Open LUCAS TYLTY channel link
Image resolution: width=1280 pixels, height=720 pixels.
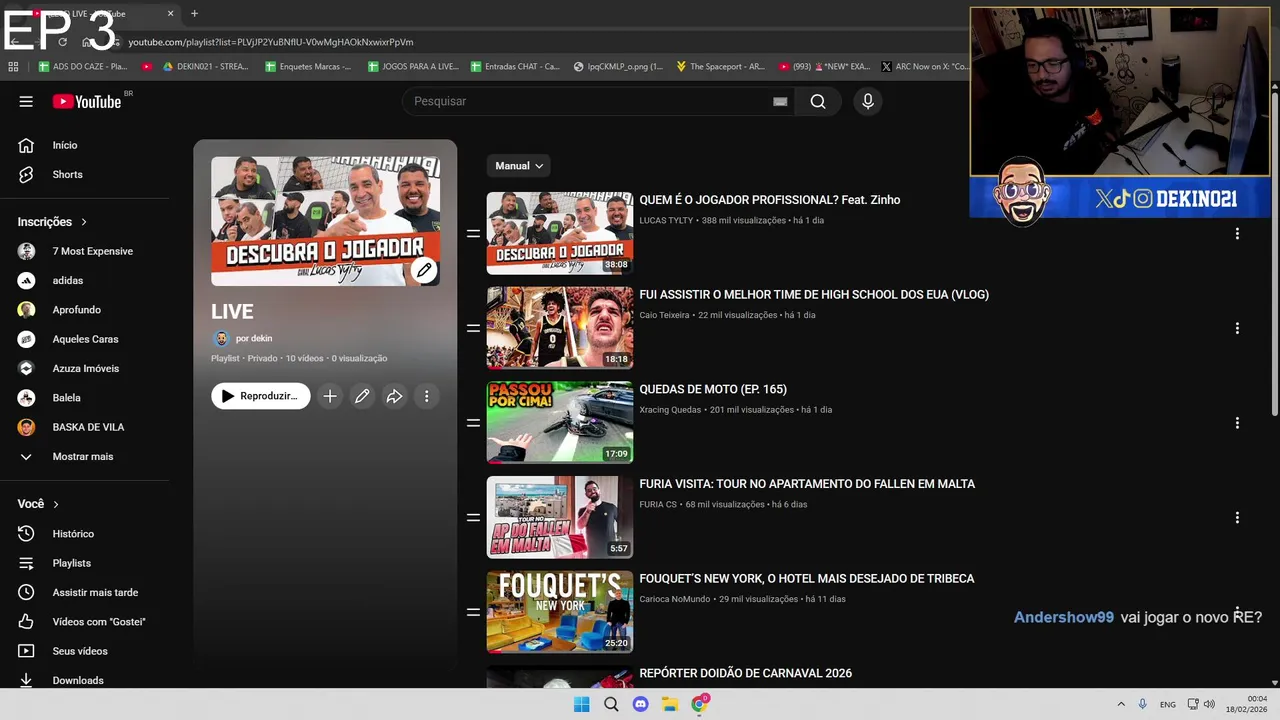click(666, 220)
